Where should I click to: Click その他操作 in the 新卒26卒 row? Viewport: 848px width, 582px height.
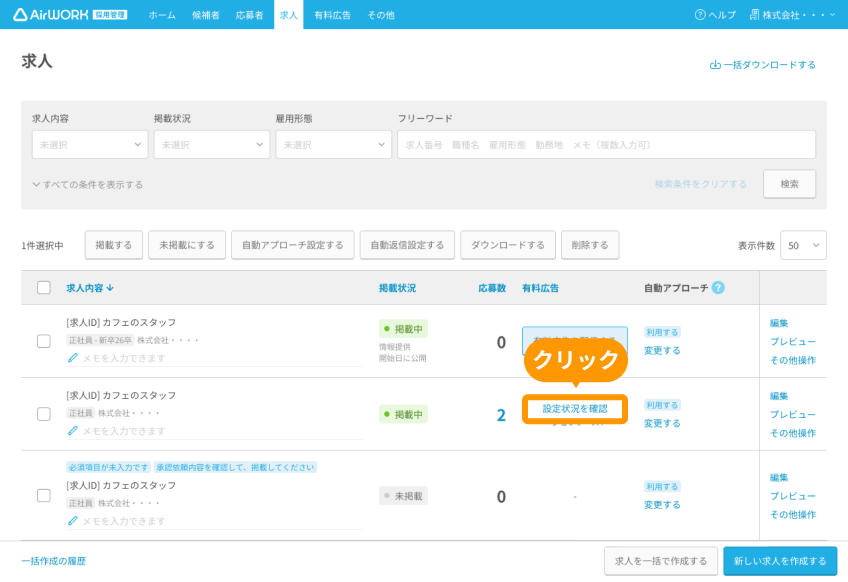coord(793,360)
